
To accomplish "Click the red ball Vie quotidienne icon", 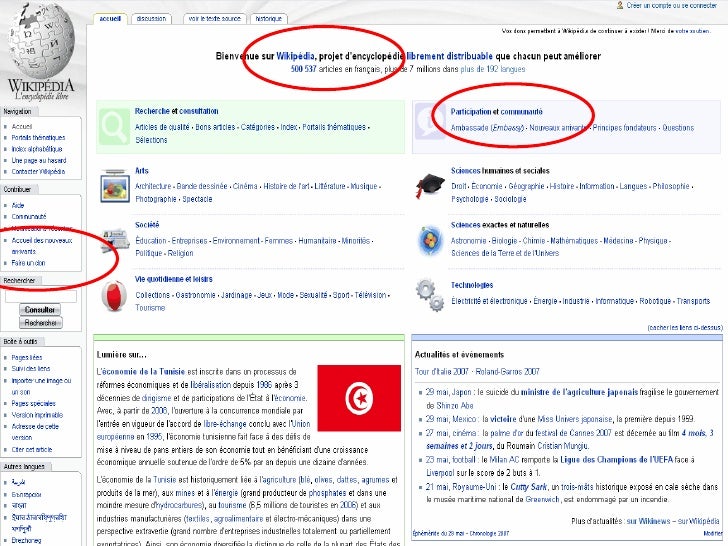I will [x=114, y=296].
